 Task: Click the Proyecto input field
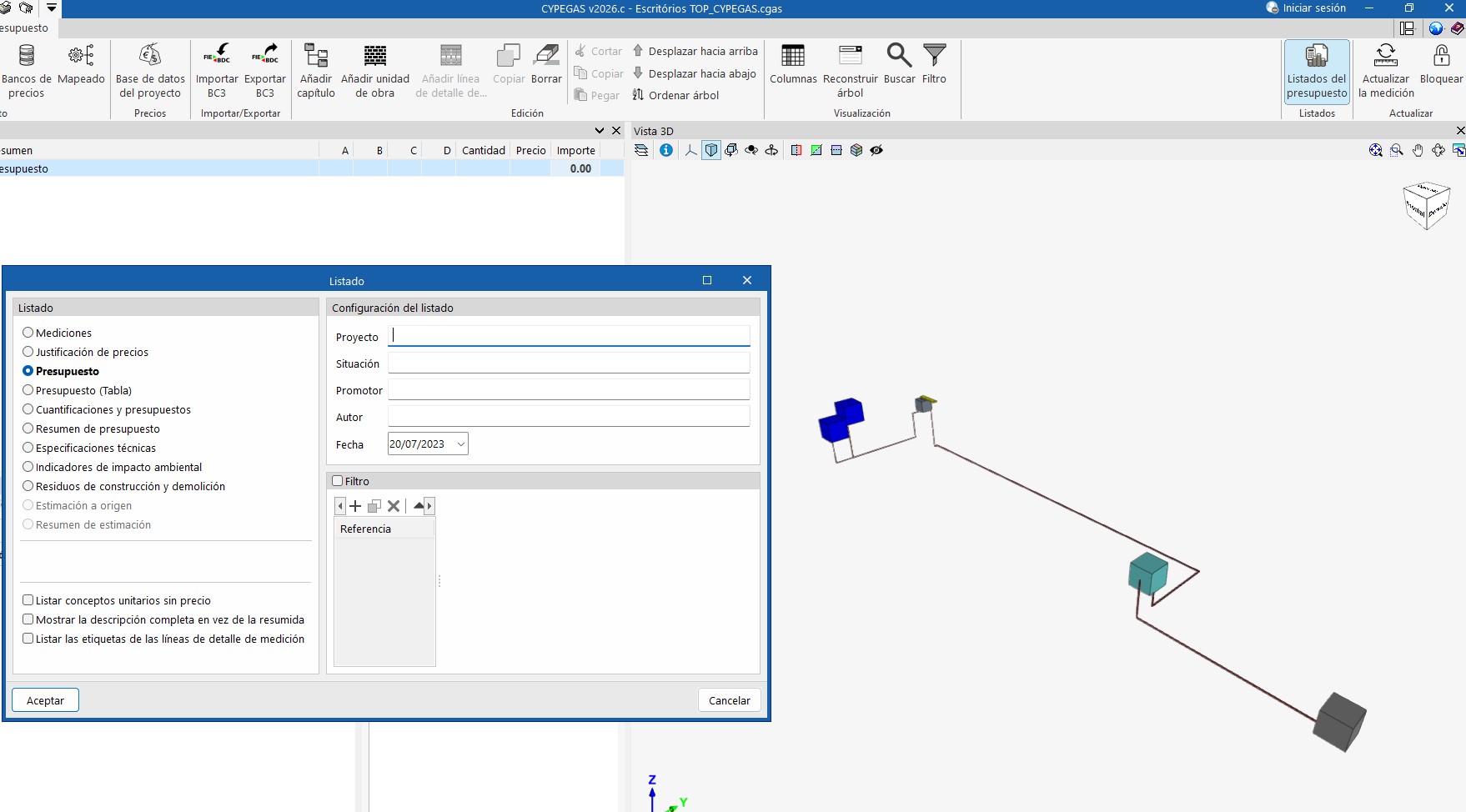[x=569, y=336]
